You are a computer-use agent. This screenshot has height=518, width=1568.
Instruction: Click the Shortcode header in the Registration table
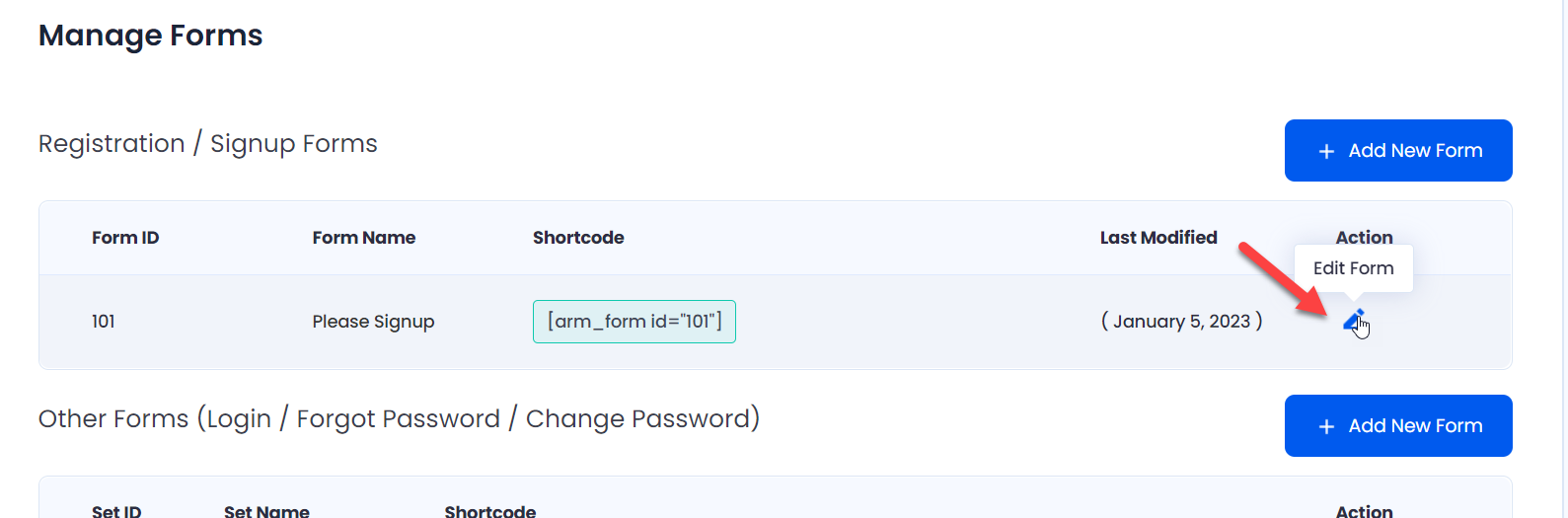click(x=578, y=238)
